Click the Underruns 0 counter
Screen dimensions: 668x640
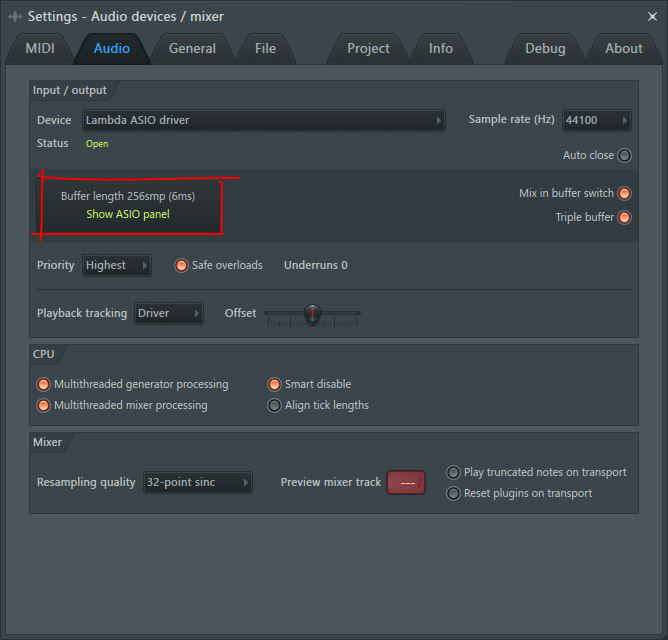click(316, 265)
